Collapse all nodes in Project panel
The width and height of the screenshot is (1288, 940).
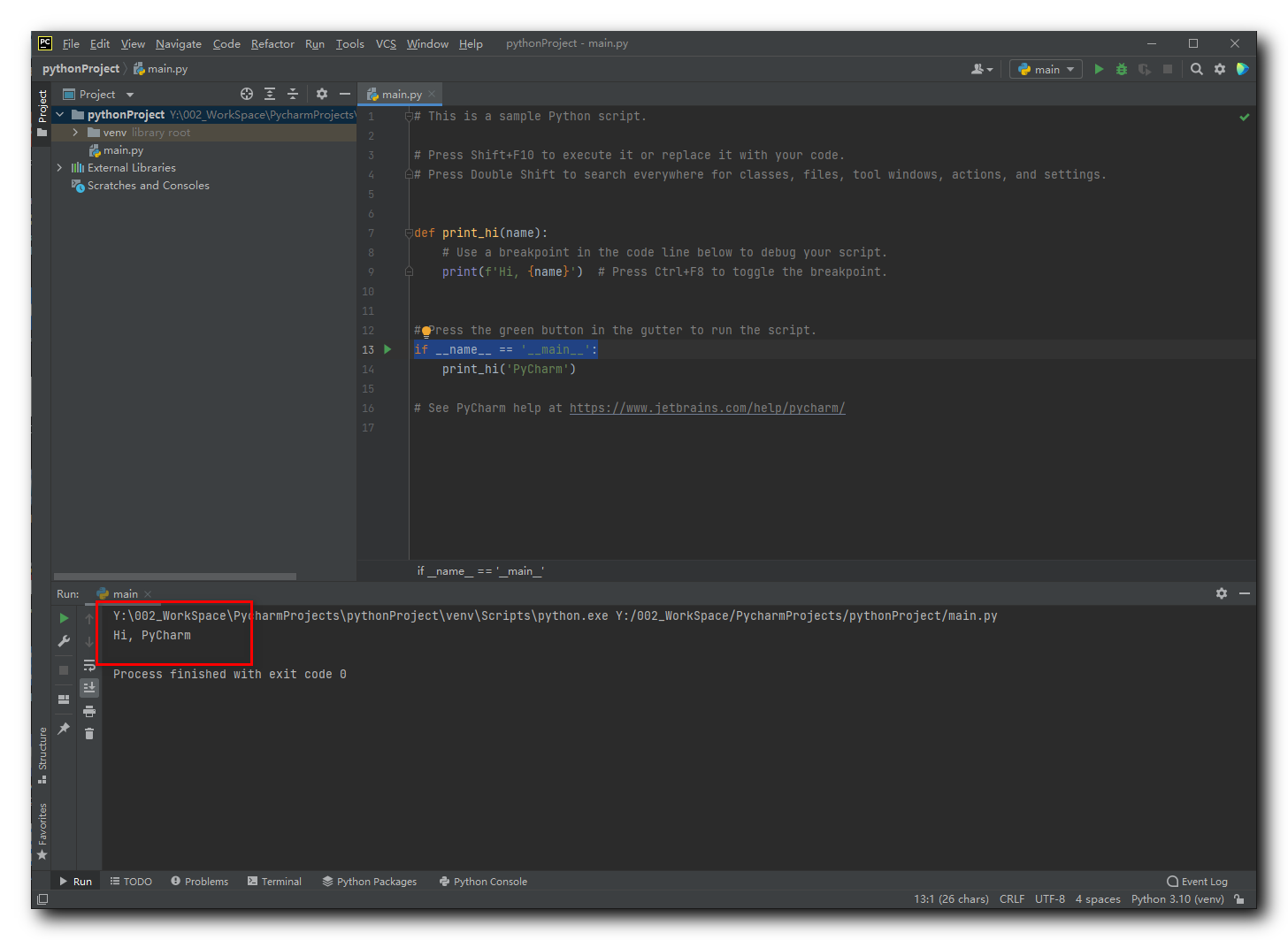click(x=293, y=94)
